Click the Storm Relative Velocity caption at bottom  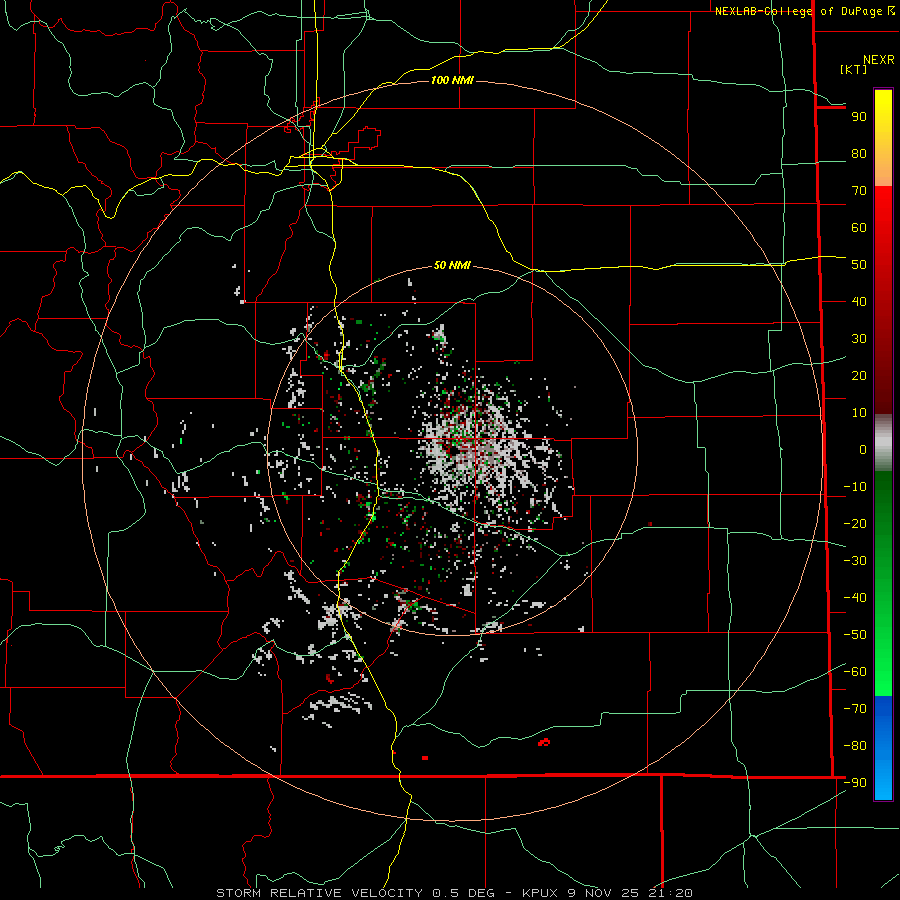click(x=455, y=893)
